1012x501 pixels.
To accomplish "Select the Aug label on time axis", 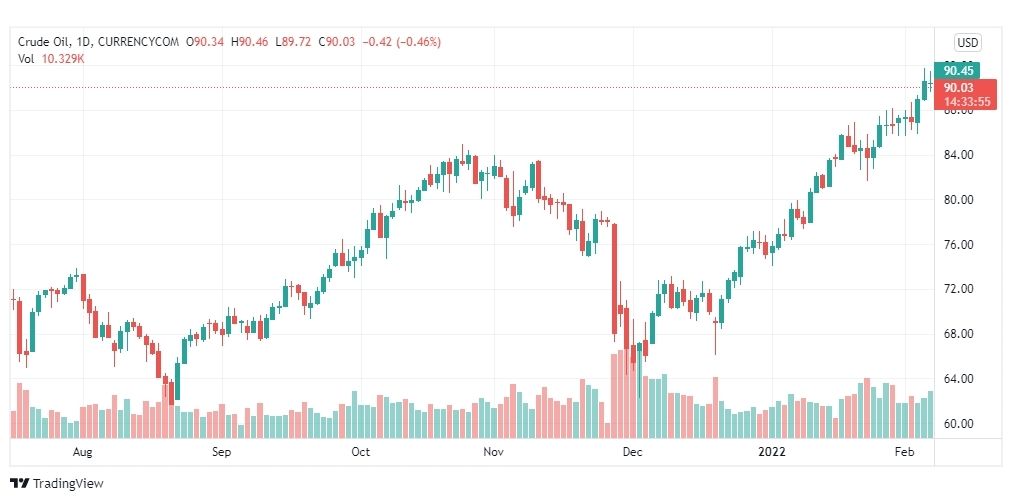I will (x=83, y=453).
